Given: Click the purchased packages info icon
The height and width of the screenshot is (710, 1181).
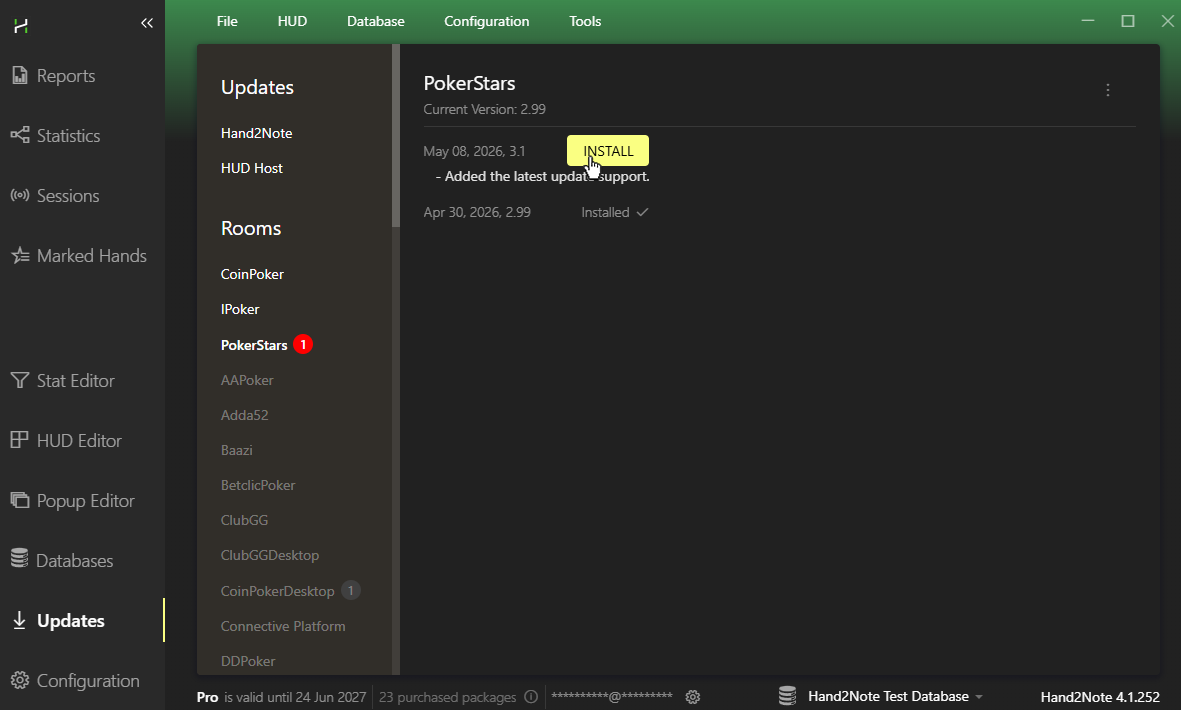Looking at the screenshot, I should pos(531,696).
